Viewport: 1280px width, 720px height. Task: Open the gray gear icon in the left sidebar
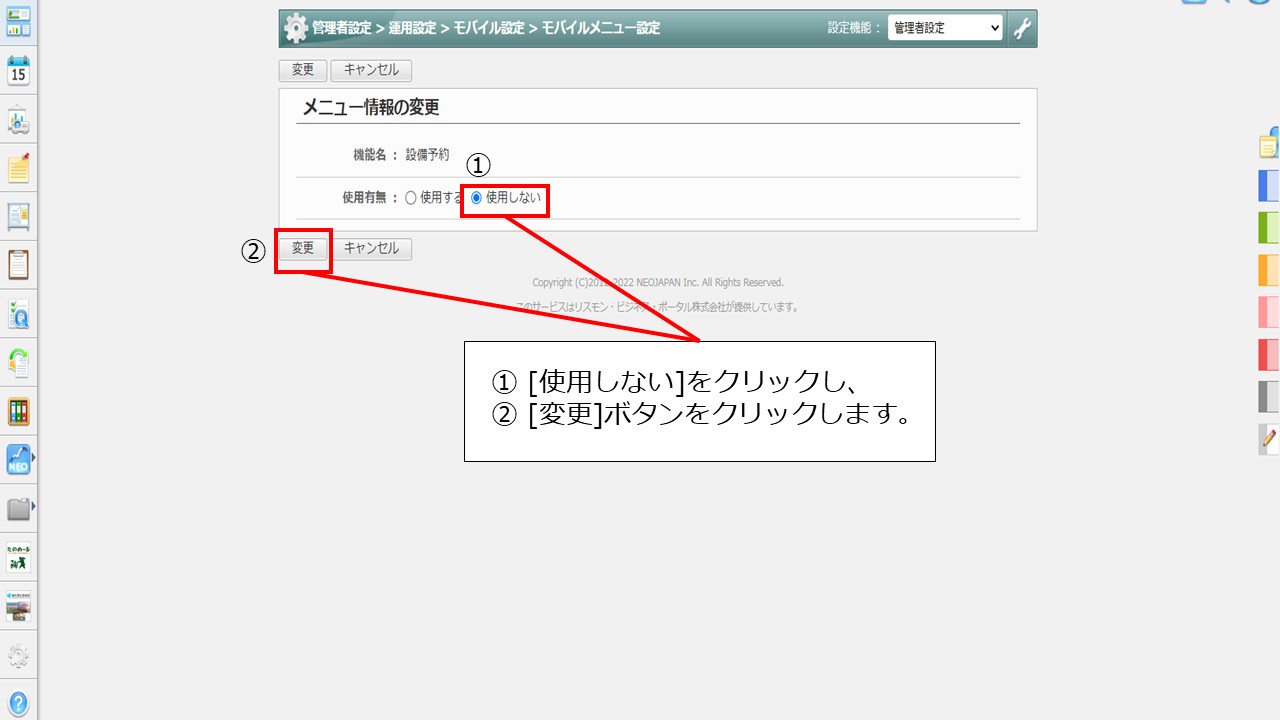coord(18,655)
